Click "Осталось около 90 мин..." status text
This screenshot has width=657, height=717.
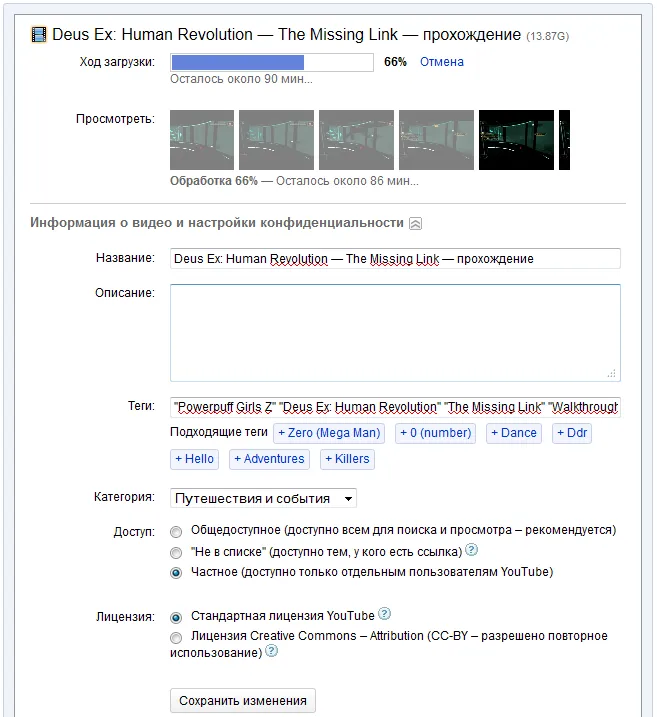coord(241,79)
